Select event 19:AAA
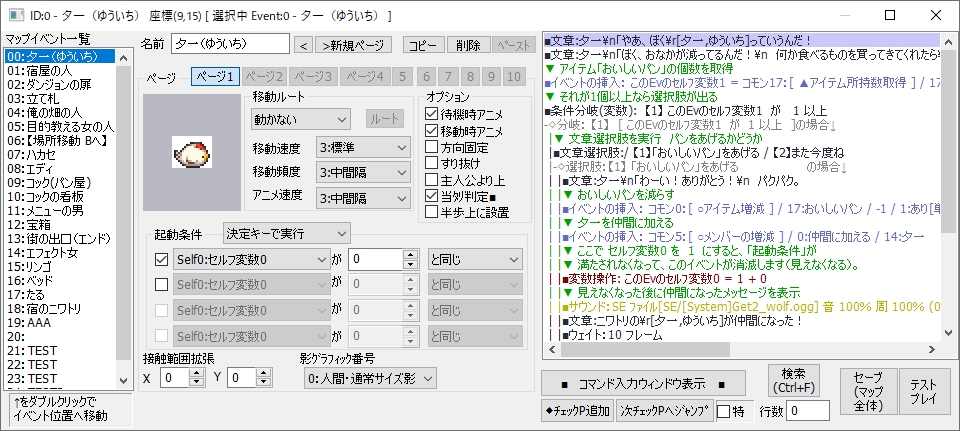This screenshot has width=960, height=431. tap(60, 322)
